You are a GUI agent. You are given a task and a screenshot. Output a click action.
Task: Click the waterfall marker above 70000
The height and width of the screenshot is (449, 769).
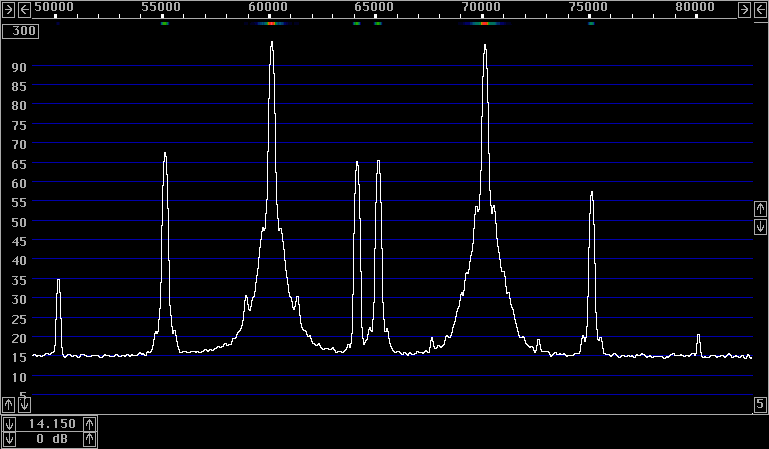485,24
